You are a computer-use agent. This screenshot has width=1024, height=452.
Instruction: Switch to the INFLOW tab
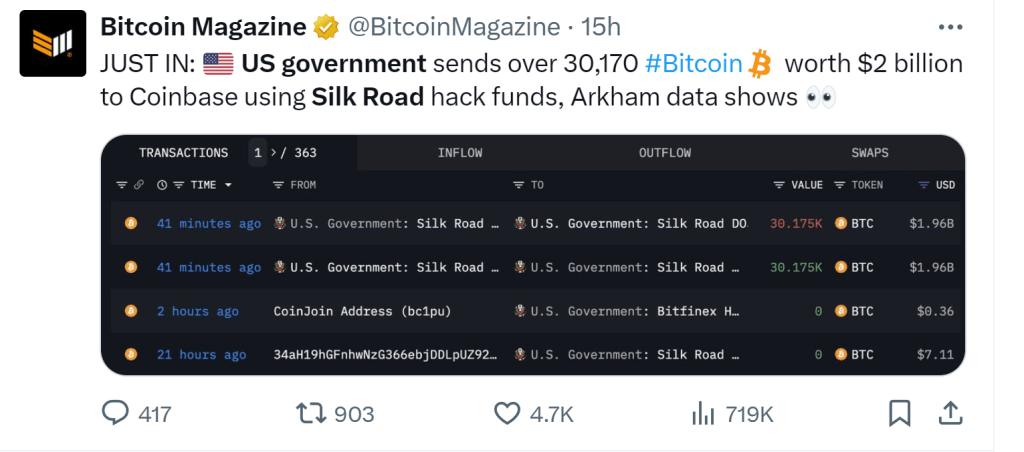459,153
